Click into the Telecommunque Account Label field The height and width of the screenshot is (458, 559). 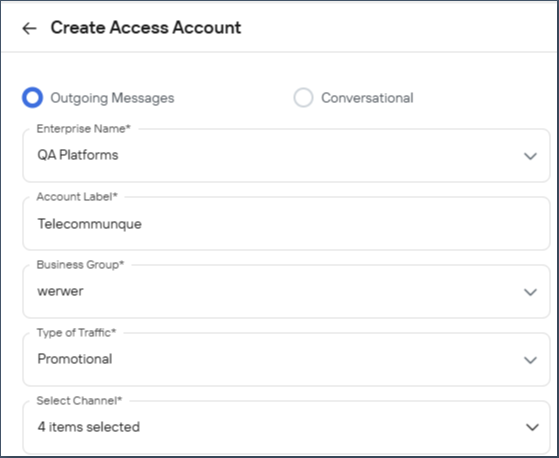point(286,223)
